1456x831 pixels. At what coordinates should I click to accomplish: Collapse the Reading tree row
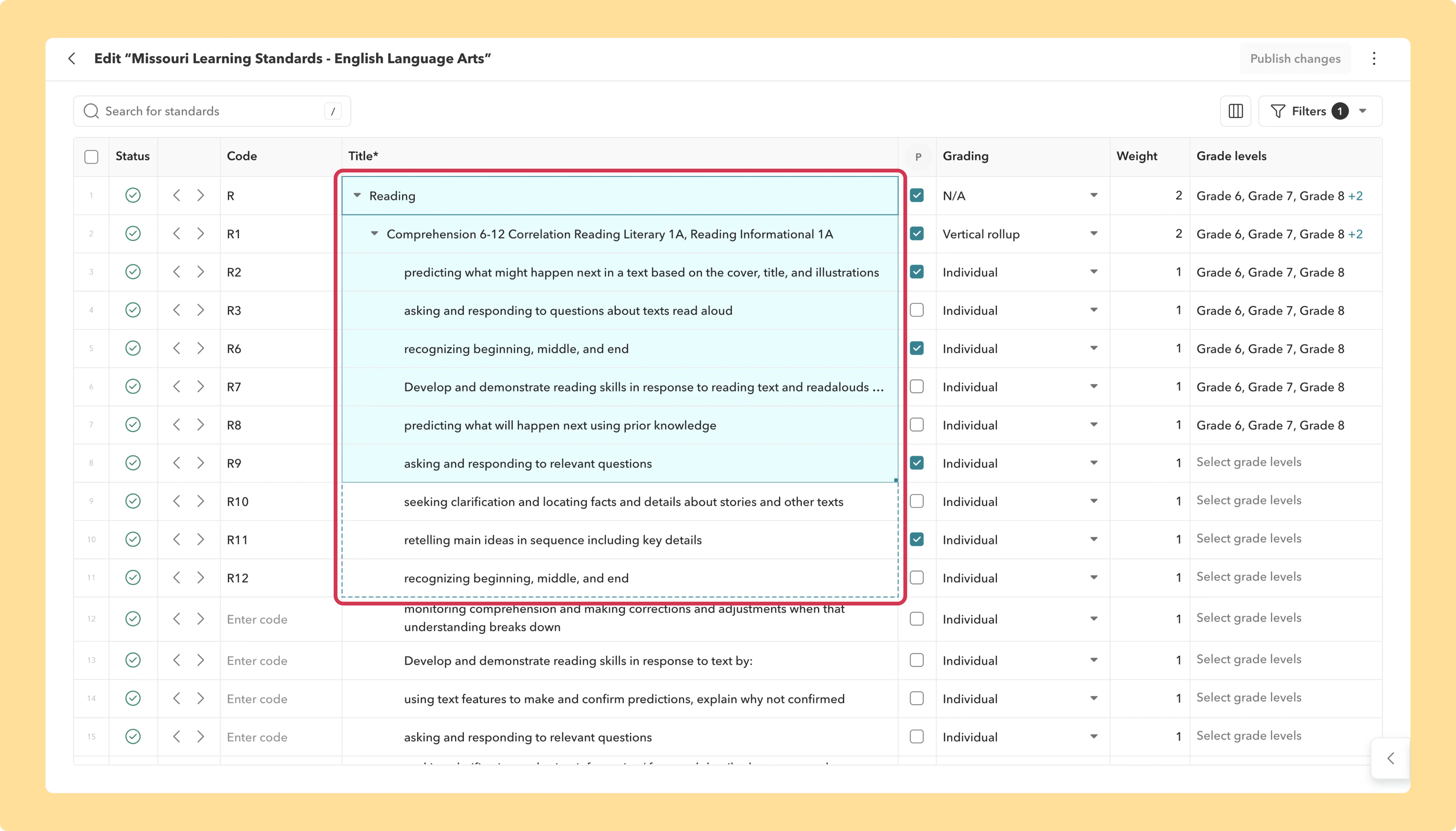(x=357, y=195)
